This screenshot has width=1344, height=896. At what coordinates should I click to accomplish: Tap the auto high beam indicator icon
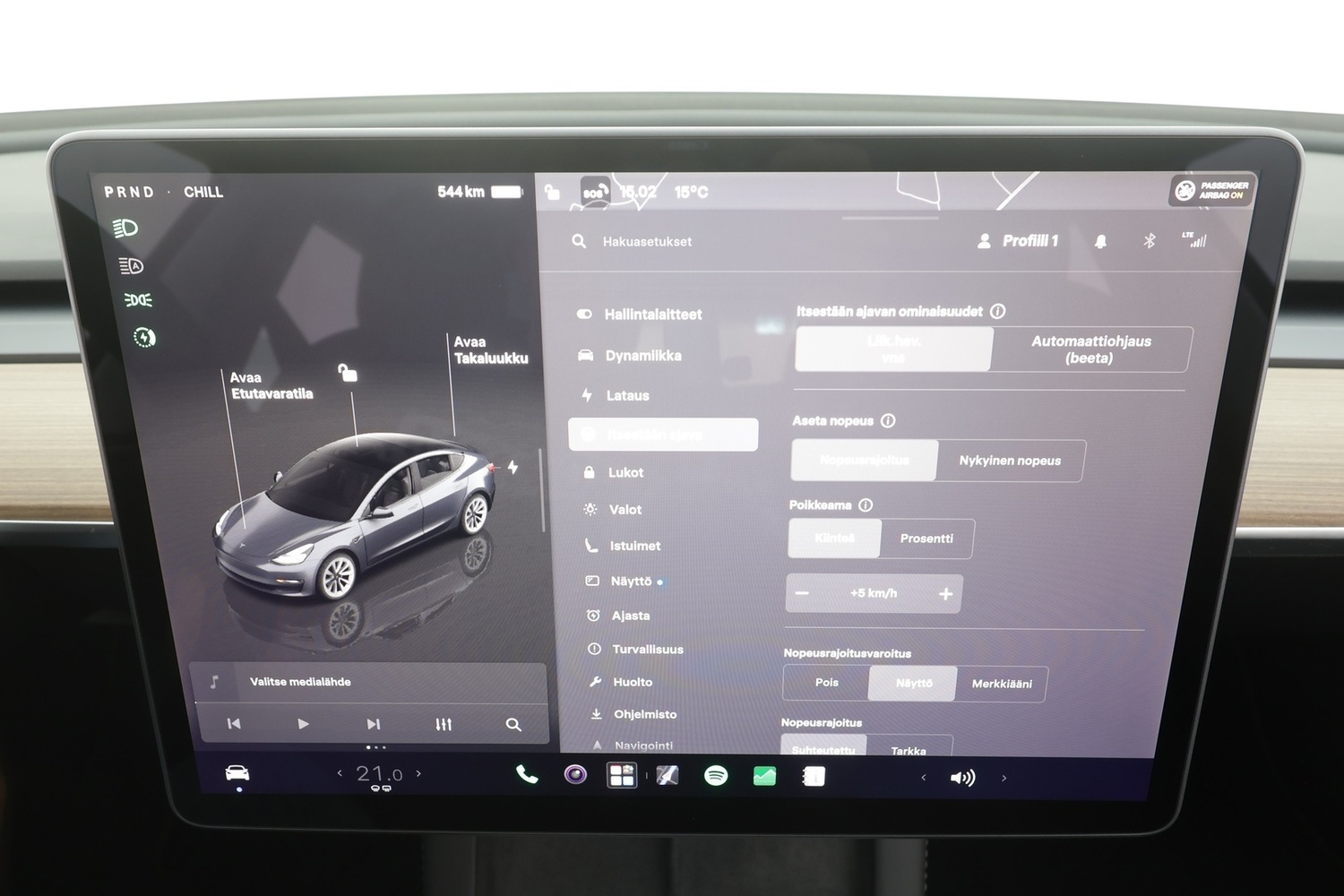pos(131,265)
